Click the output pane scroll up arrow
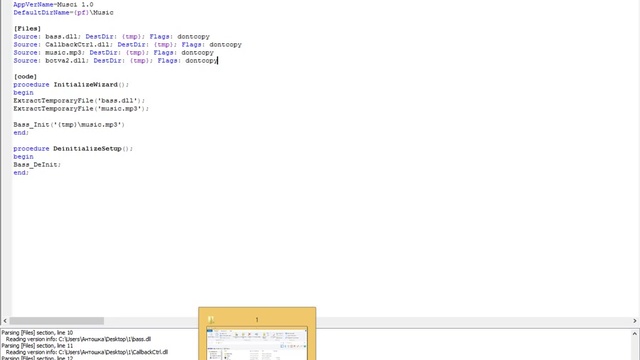This screenshot has width=640, height=360. tap(635, 333)
